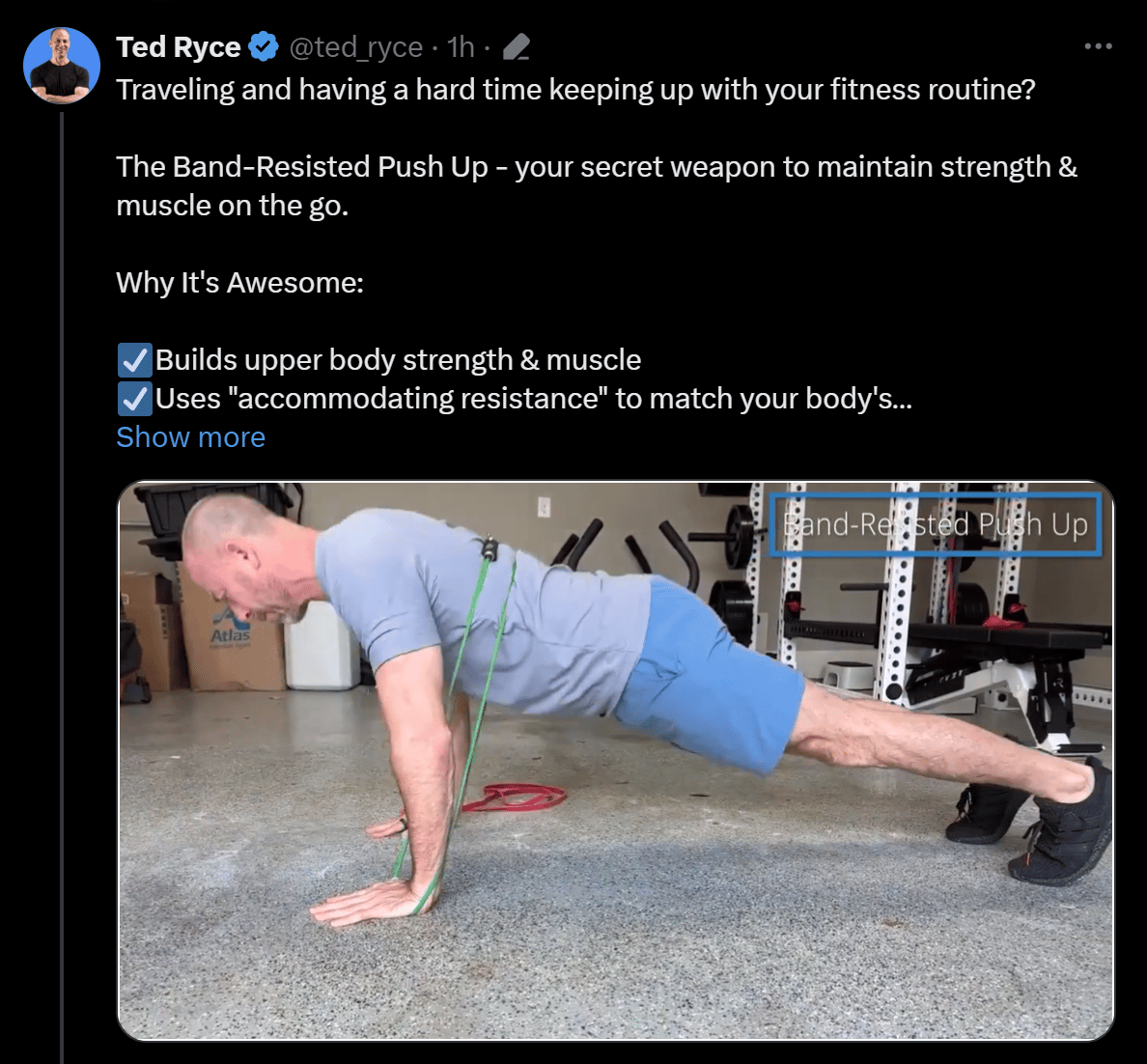The width and height of the screenshot is (1147, 1064).
Task: Click the 'Traveling and having a hard time' line
Action: (575, 89)
